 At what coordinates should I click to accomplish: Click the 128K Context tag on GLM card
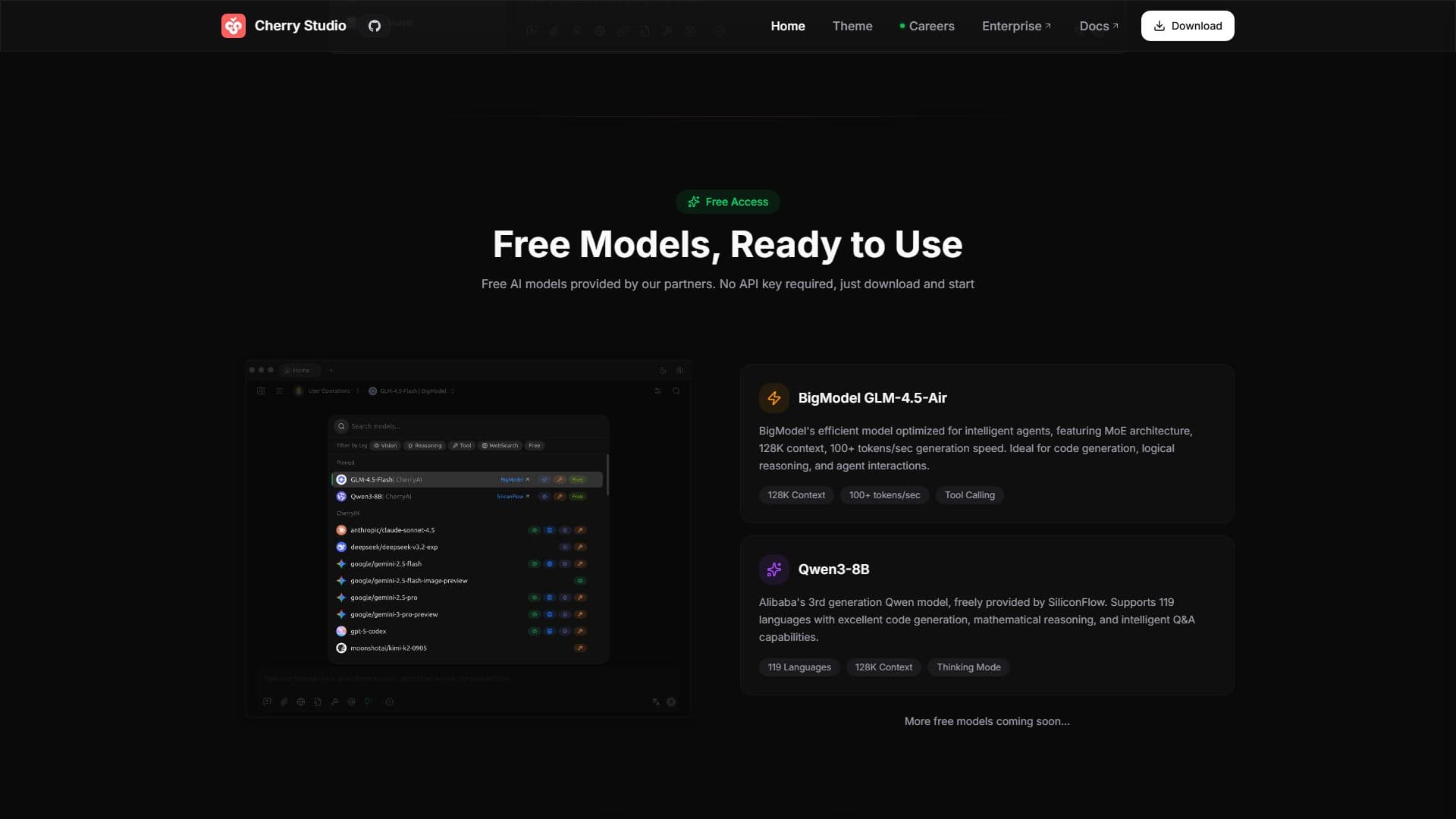point(796,495)
